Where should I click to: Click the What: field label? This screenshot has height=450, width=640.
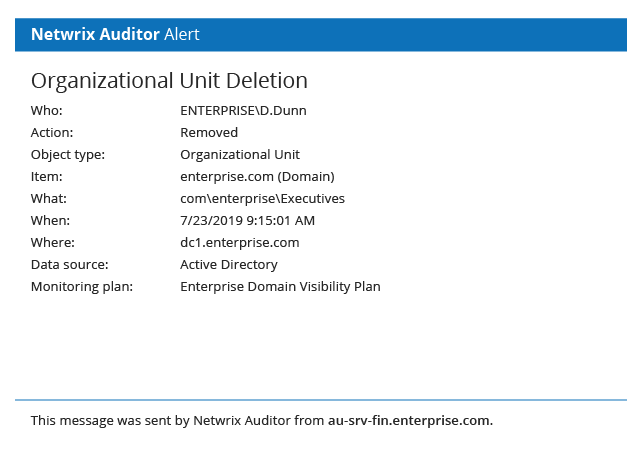pyautogui.click(x=49, y=198)
